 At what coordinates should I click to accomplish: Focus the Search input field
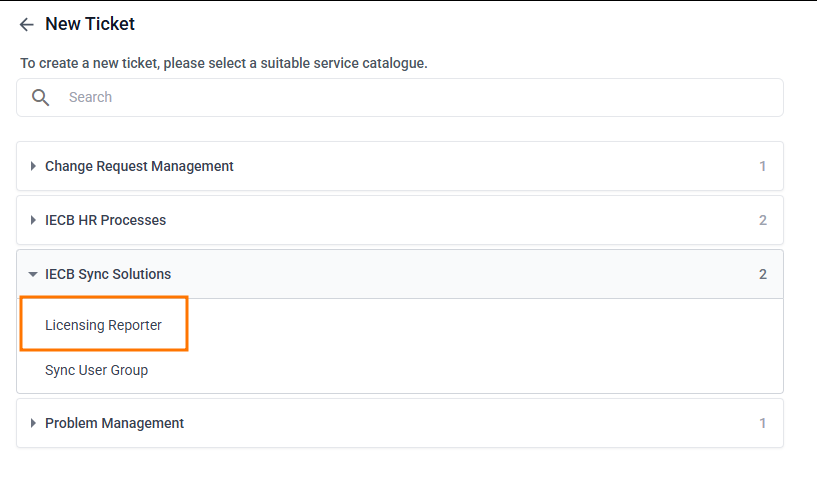coord(400,98)
